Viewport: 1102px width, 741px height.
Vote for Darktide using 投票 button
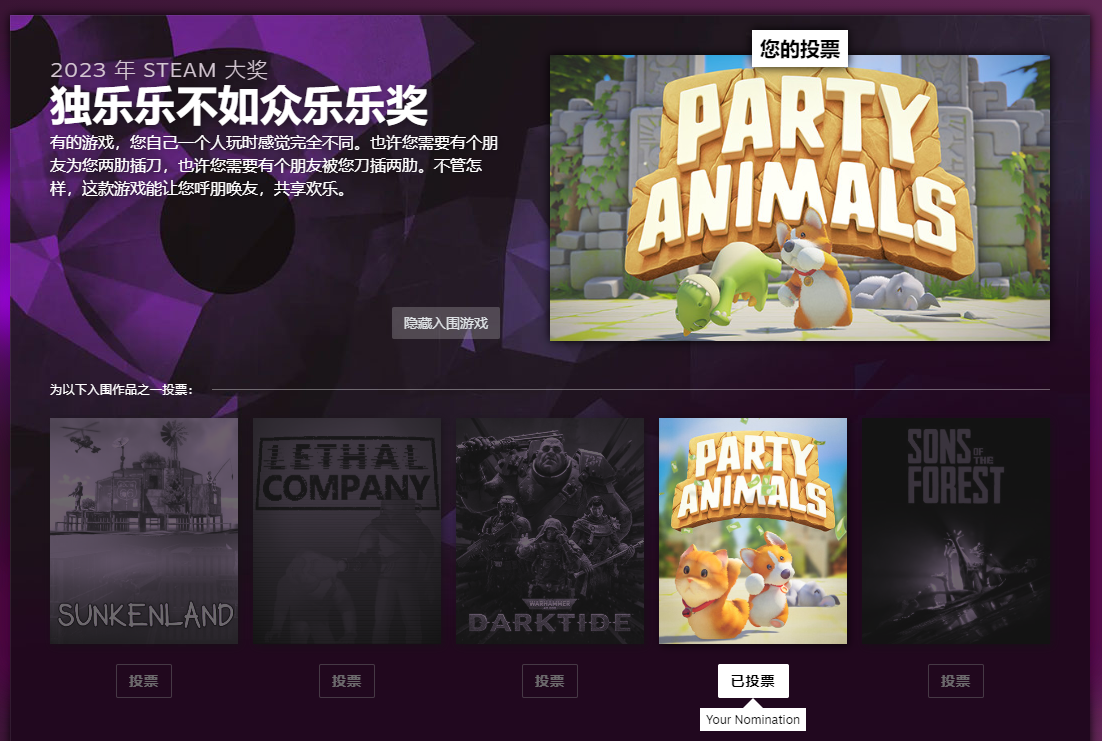[x=550, y=681]
